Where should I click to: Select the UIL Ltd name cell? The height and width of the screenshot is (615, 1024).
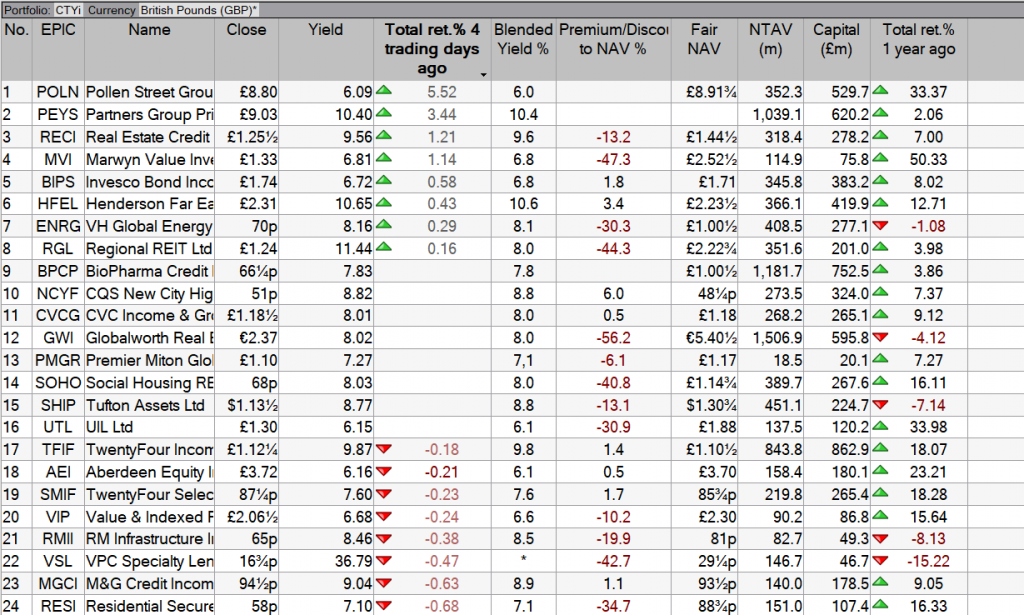click(x=150, y=428)
